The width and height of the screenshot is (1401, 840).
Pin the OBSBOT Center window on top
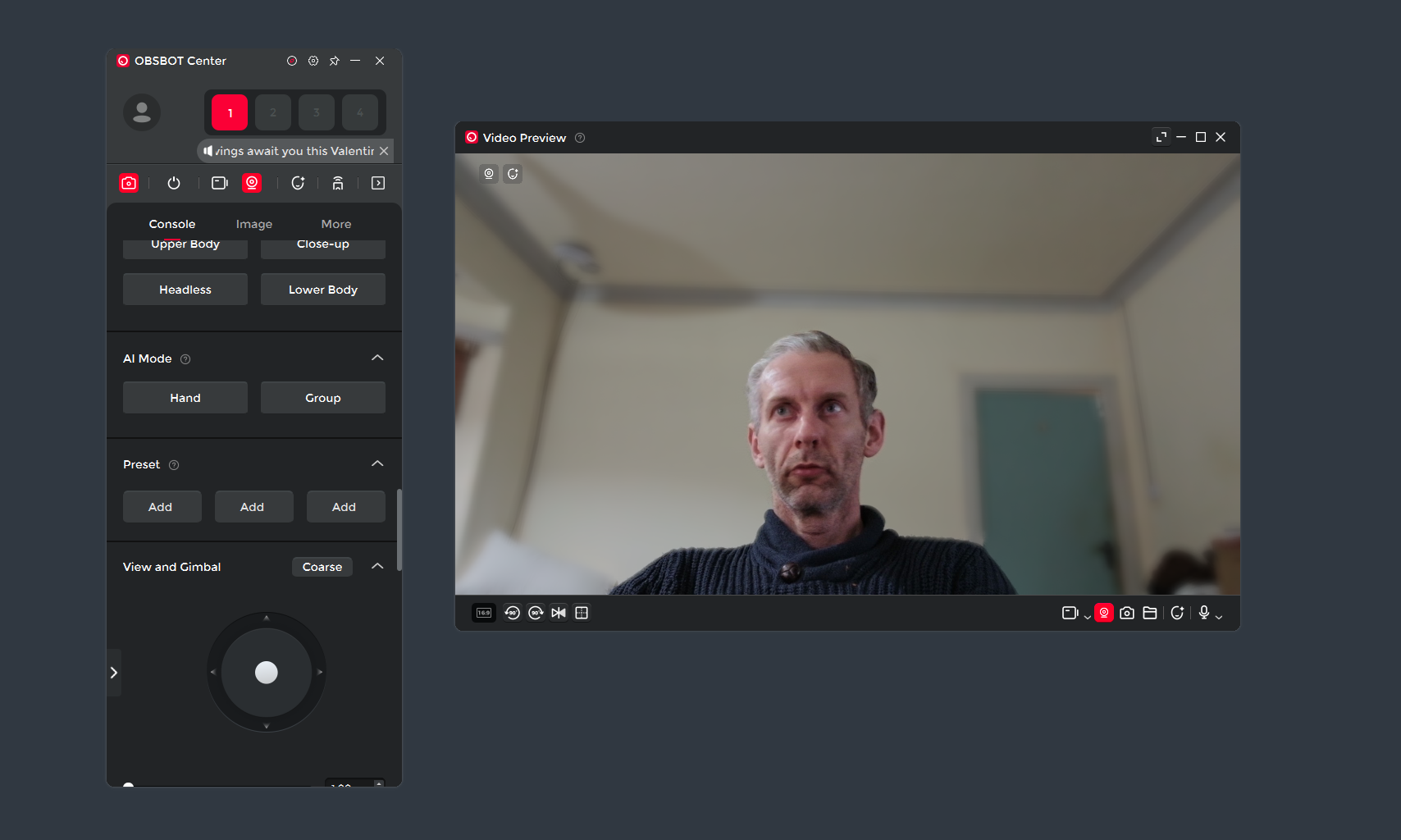point(335,61)
